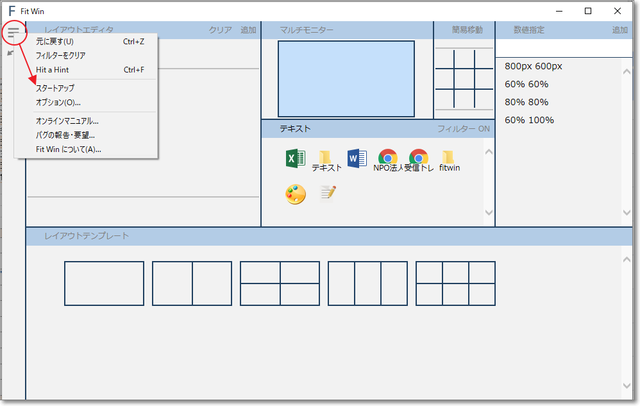The height and width of the screenshot is (406, 640).
Task: Select the Chrome icon labeled NPO法人
Action: [388, 158]
